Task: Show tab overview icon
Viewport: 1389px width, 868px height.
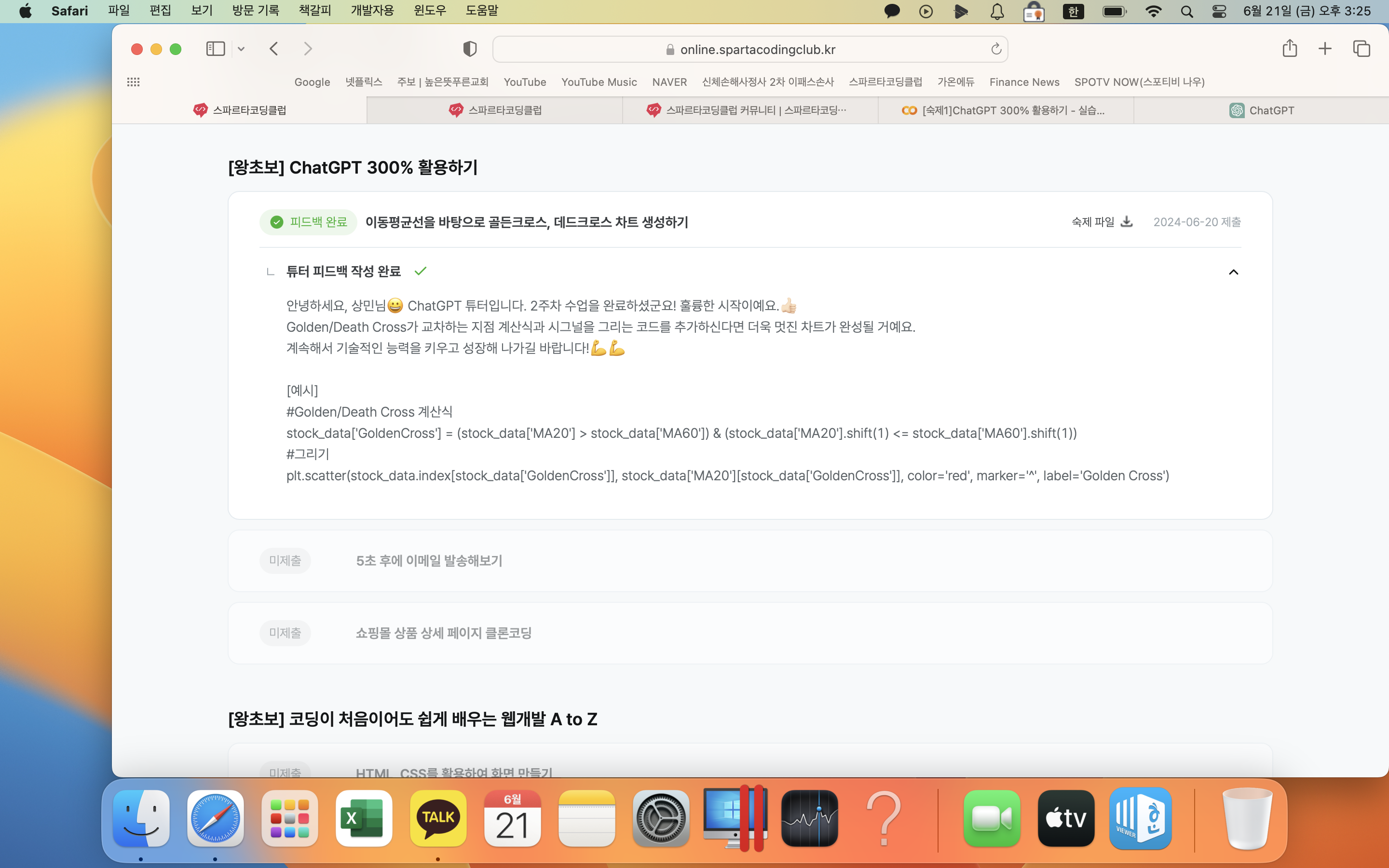Action: point(1362,49)
